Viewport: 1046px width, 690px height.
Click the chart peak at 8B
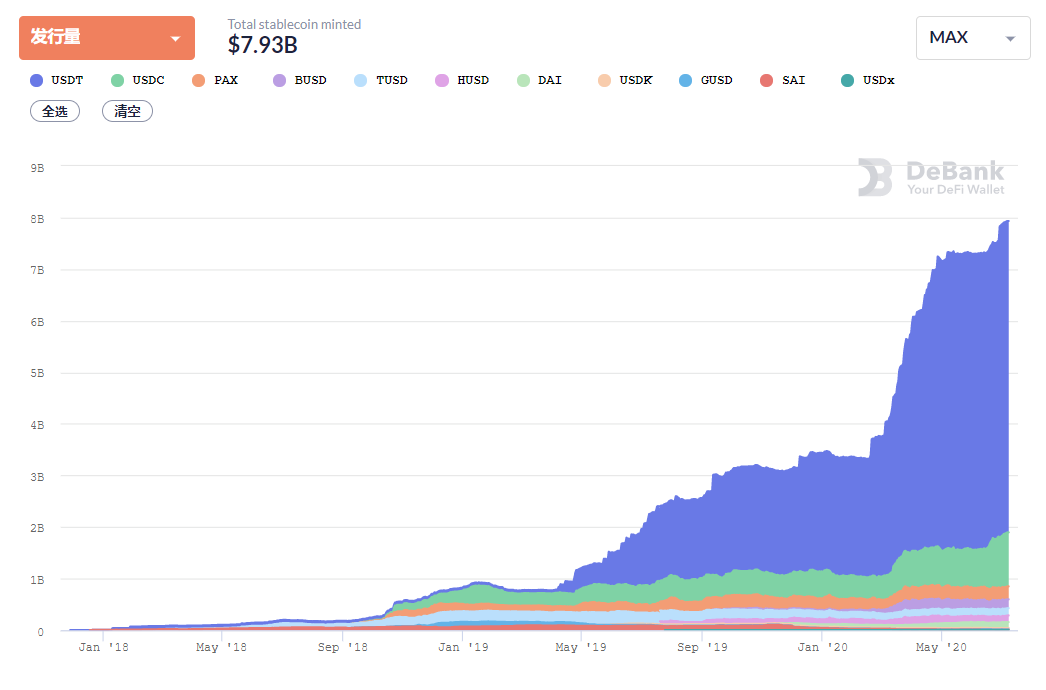pos(1005,222)
